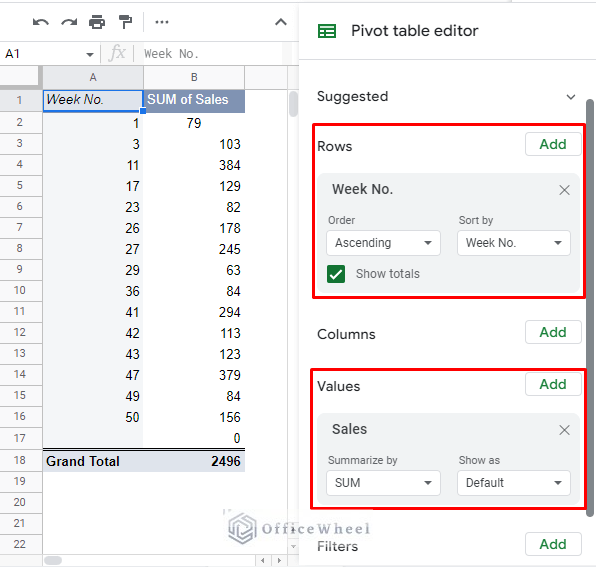Viewport: 596px width, 567px height.
Task: Select the cell with value '103'
Action: pos(194,144)
